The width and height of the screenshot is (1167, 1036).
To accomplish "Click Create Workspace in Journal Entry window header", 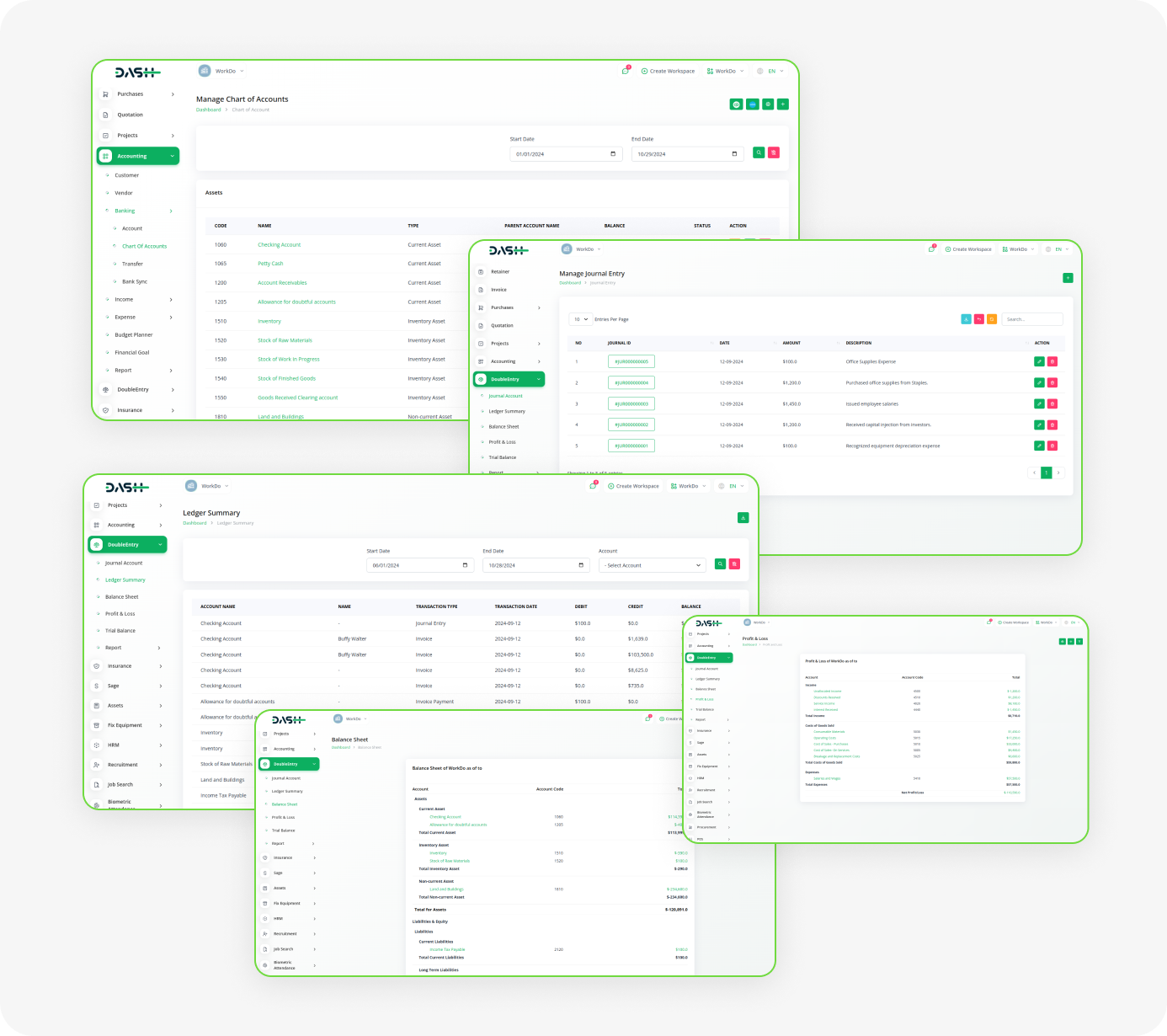I will [968, 249].
